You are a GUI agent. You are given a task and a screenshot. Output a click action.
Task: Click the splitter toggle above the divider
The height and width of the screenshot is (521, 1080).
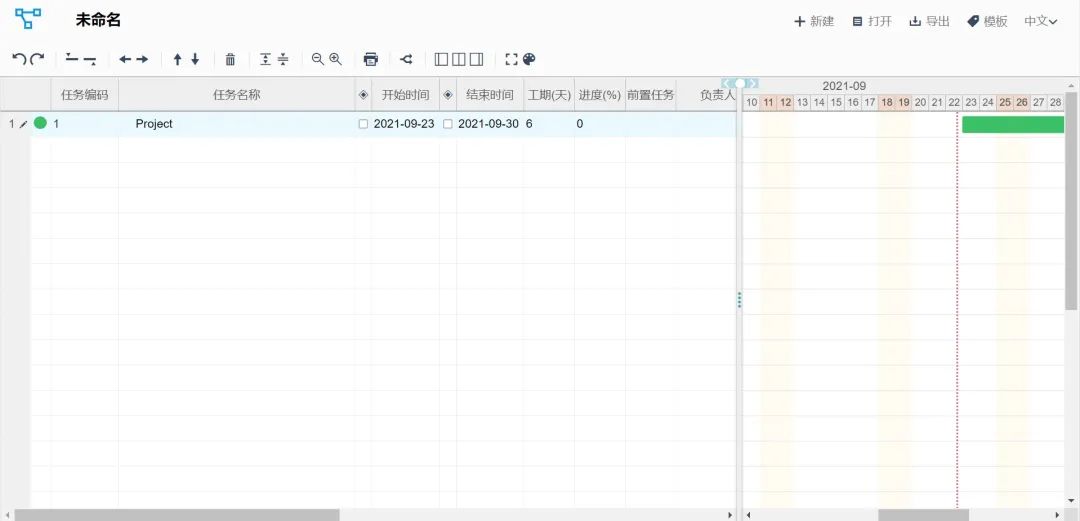[x=740, y=83]
